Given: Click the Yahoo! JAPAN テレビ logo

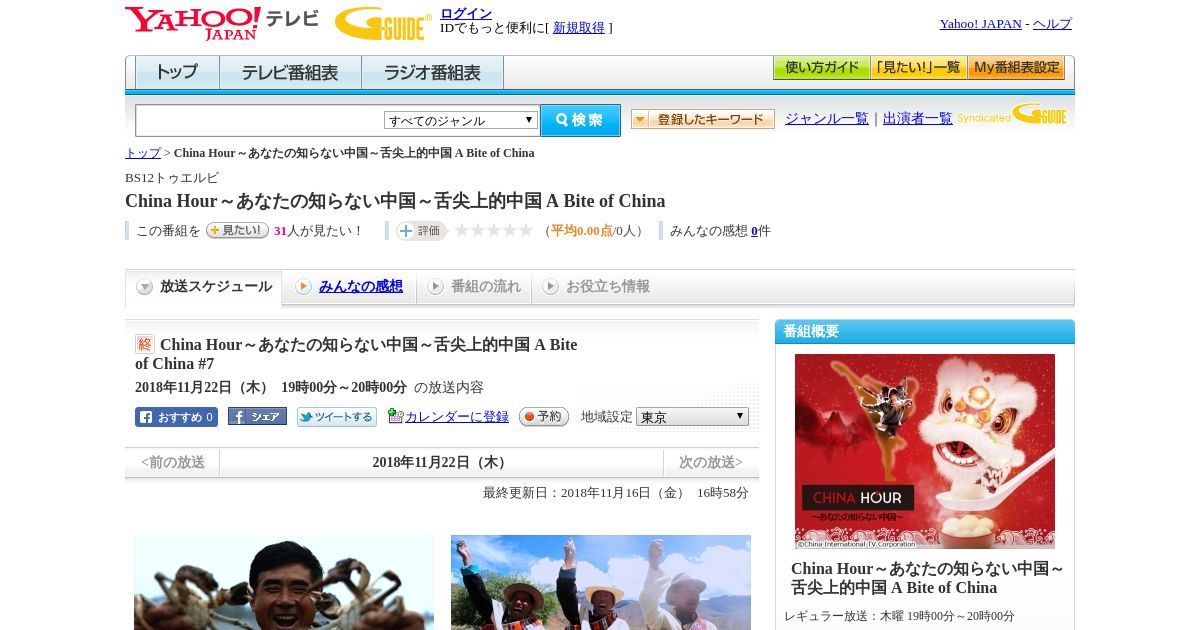Looking at the screenshot, I should point(222,23).
